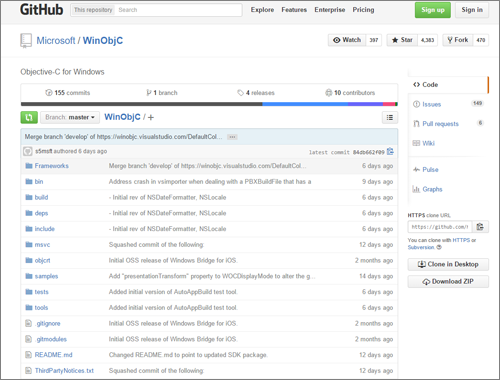Select the Issues tab in sidebar
The image size is (500, 380).
[448, 104]
